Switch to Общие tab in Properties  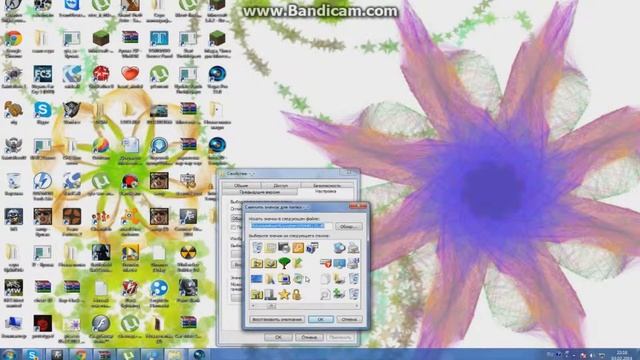pyautogui.click(x=241, y=185)
